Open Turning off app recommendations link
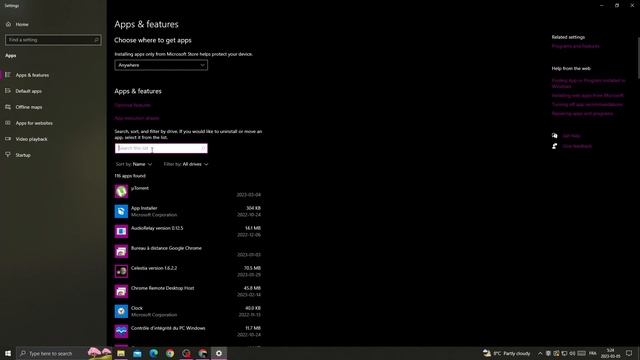This screenshot has width=640, height=360. click(587, 104)
